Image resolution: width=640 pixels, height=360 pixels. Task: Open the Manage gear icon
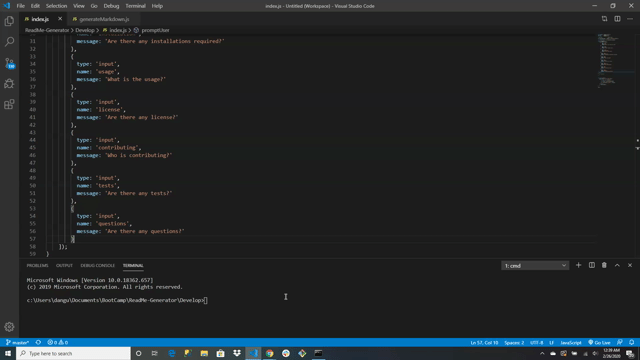(9, 327)
